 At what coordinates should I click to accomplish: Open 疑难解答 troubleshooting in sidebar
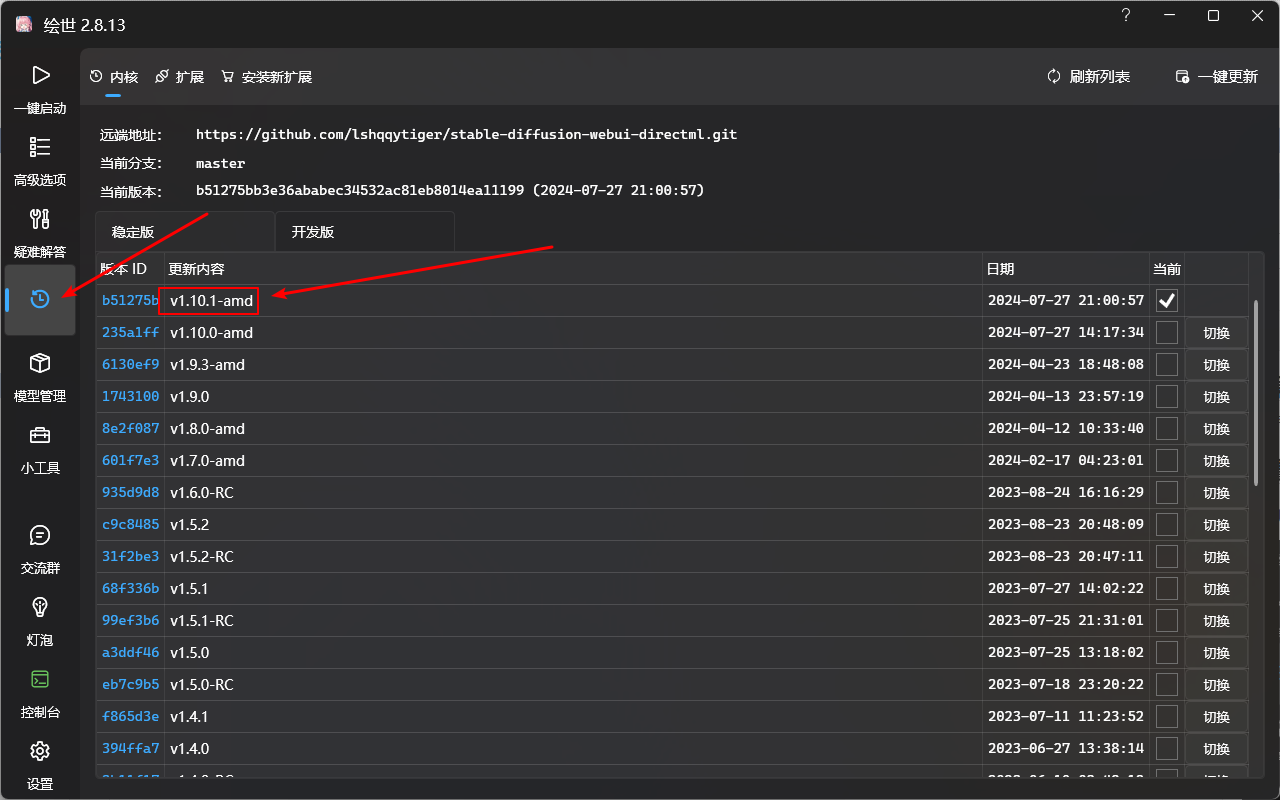click(40, 234)
